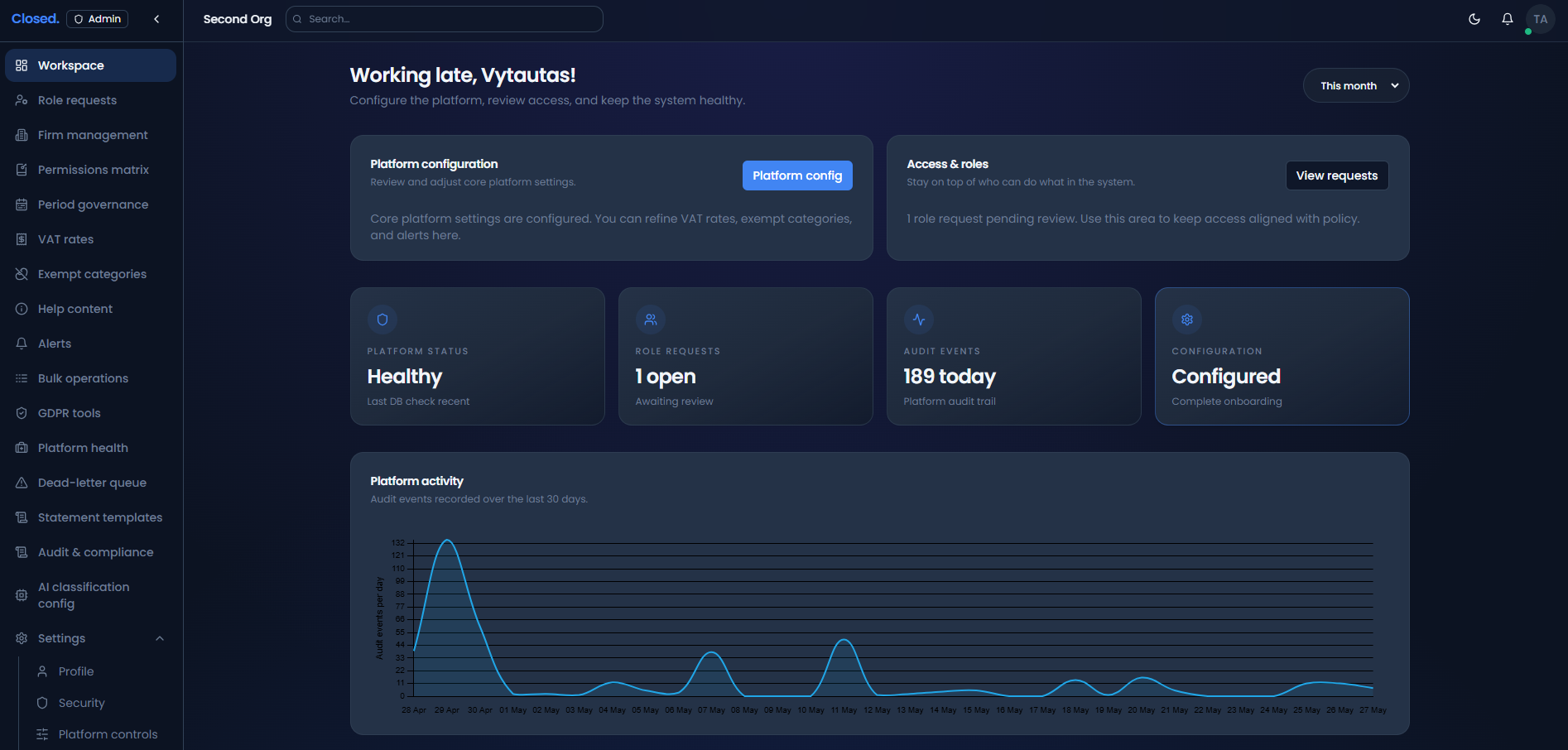Open the TA user avatar menu
The height and width of the screenshot is (750, 1568).
point(1540,19)
